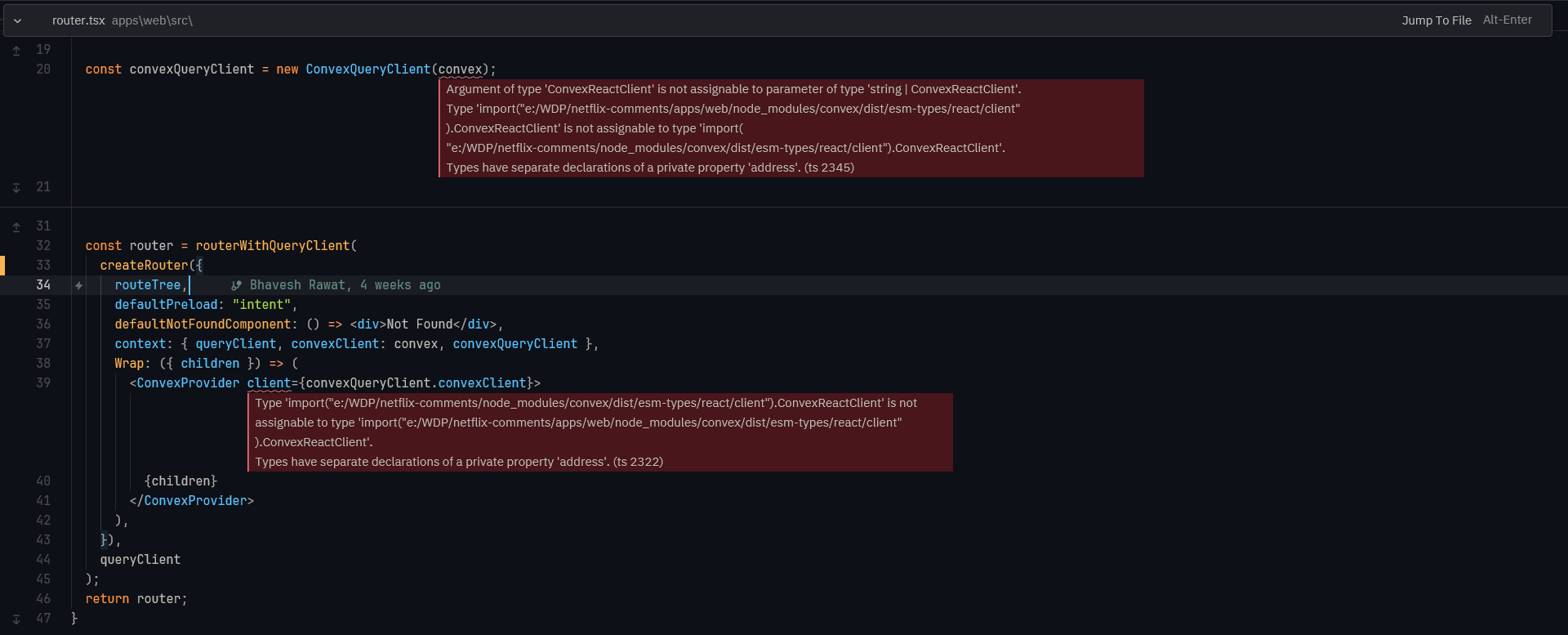Expand excerpt upward at line 19
The height and width of the screenshot is (635, 1568).
click(16, 51)
